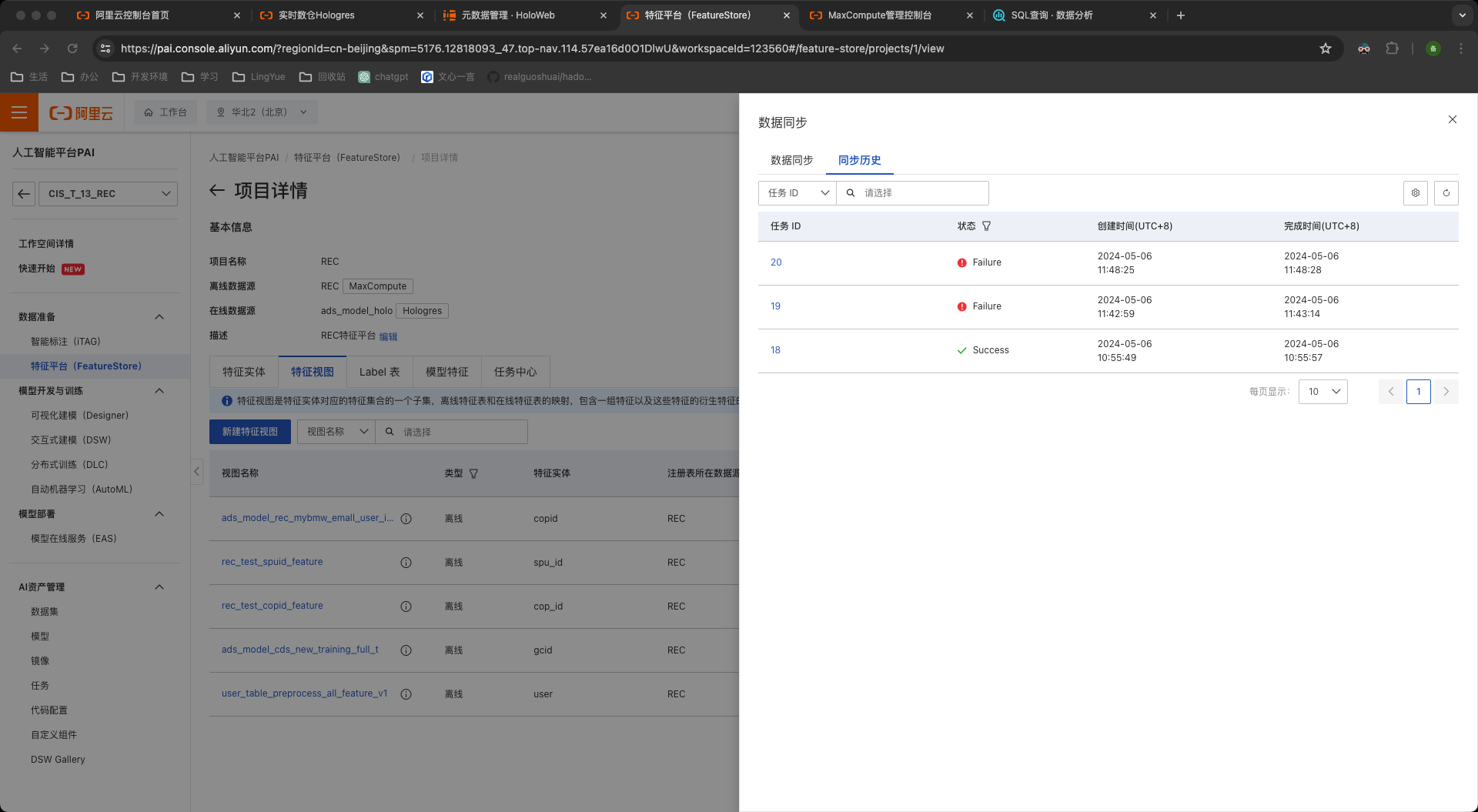Click the search icon in view name filter
The height and width of the screenshot is (812, 1478).
click(390, 432)
